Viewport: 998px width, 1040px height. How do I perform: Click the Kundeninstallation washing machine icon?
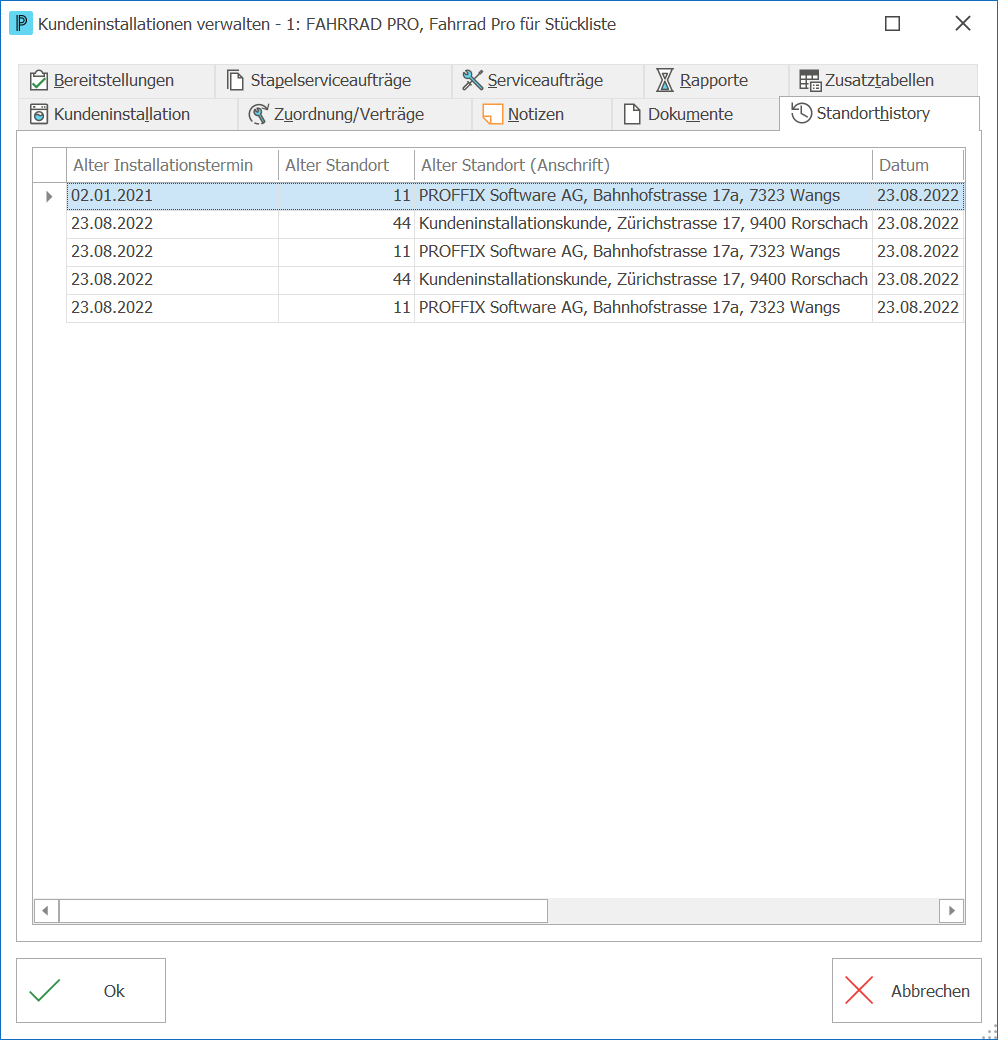[x=39, y=114]
